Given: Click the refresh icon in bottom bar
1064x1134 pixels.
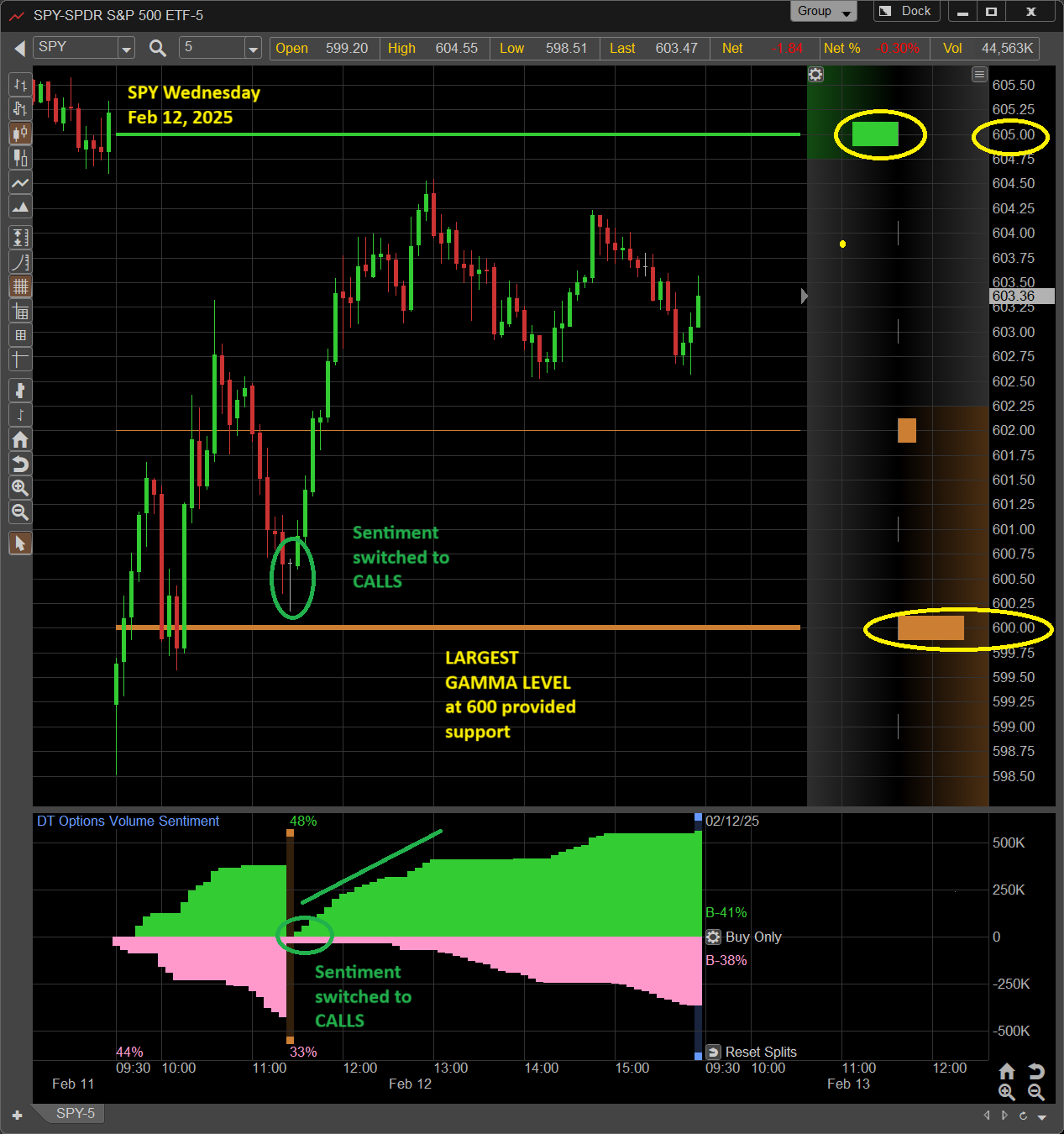Looking at the screenshot, I should pyautogui.click(x=1023, y=1116).
